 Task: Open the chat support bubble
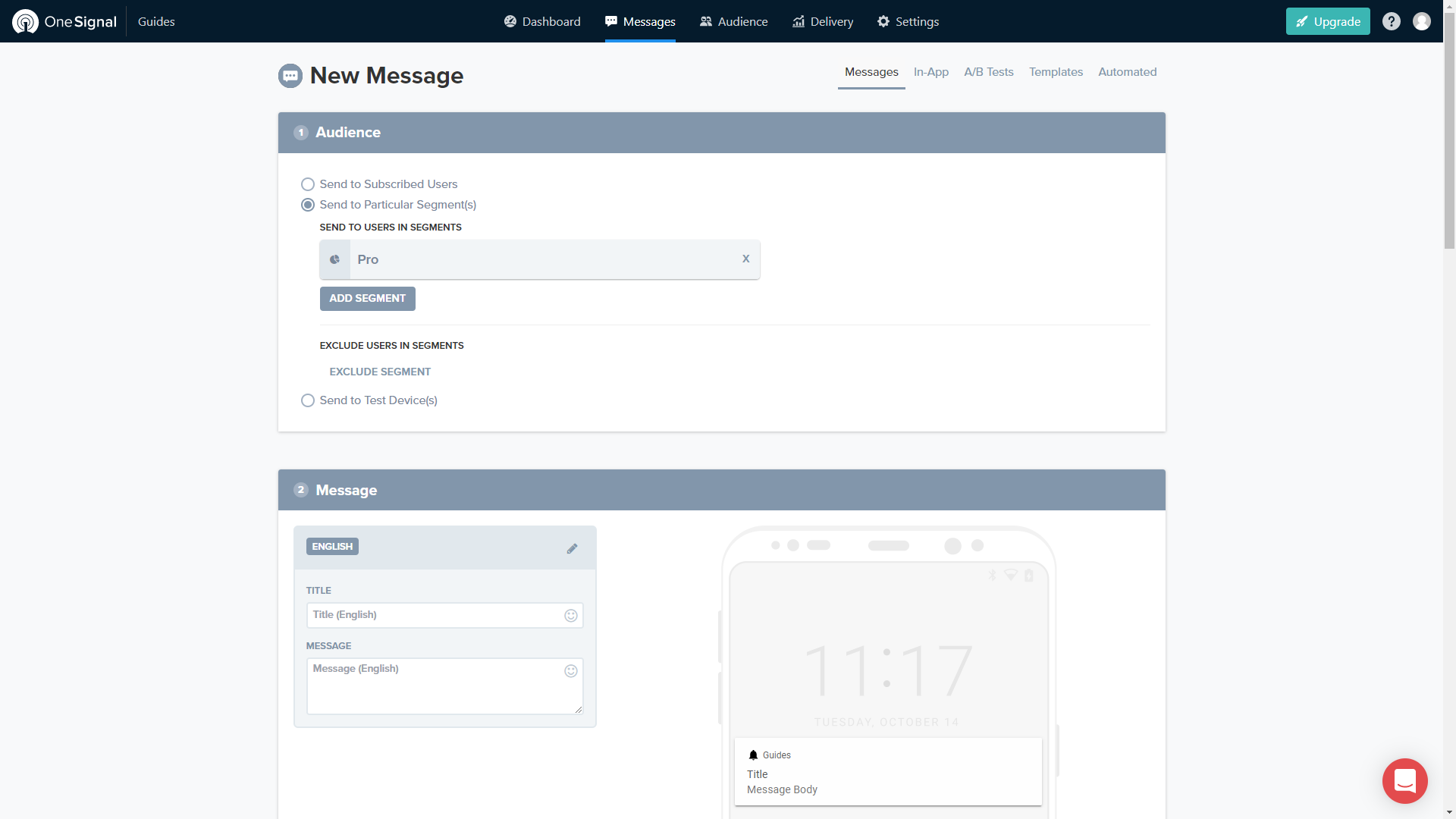pyautogui.click(x=1405, y=781)
